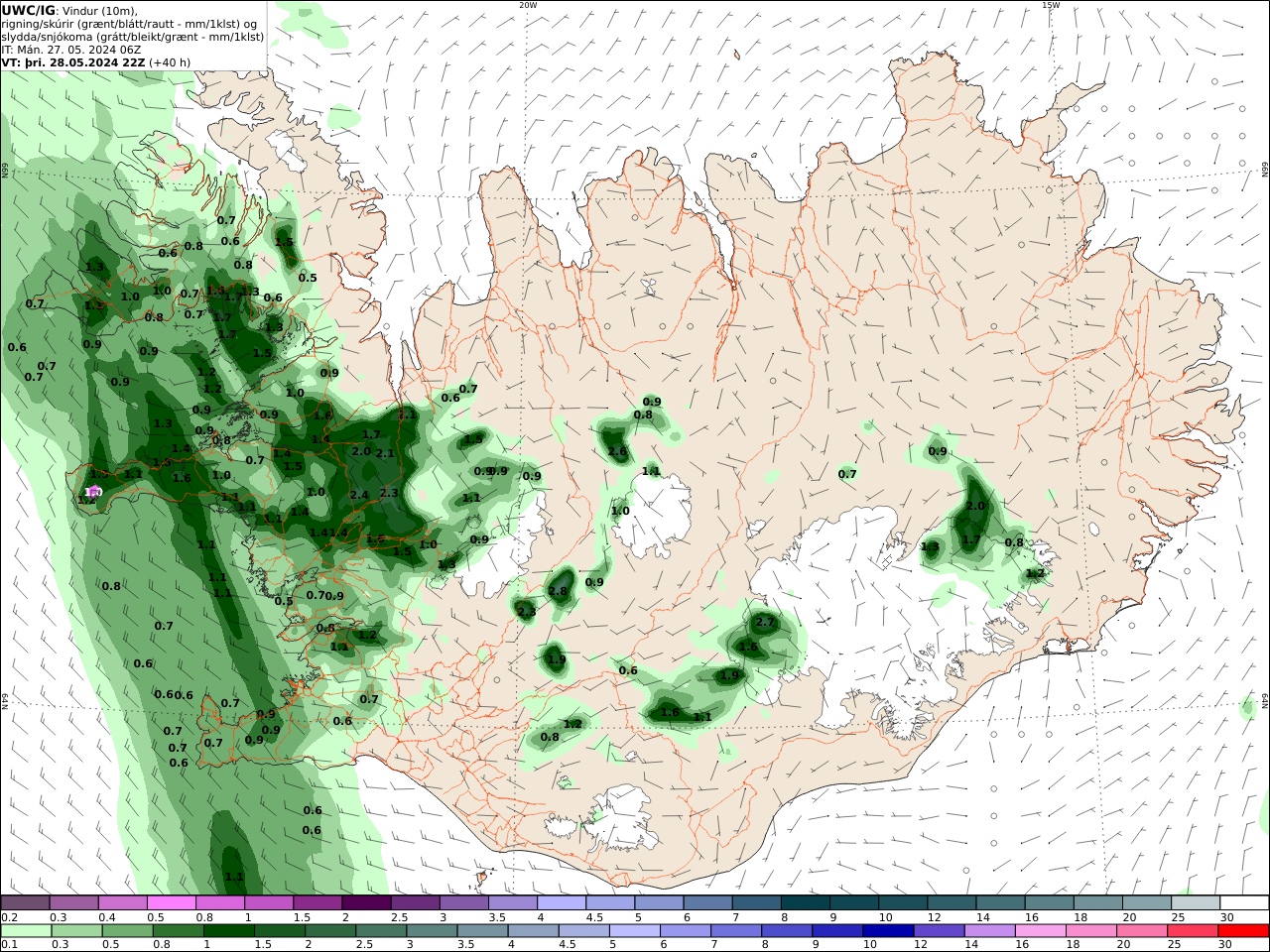Pick lower legend pink swatch between 16 and 18
The height and width of the screenshot is (952, 1270).
coord(1040,930)
